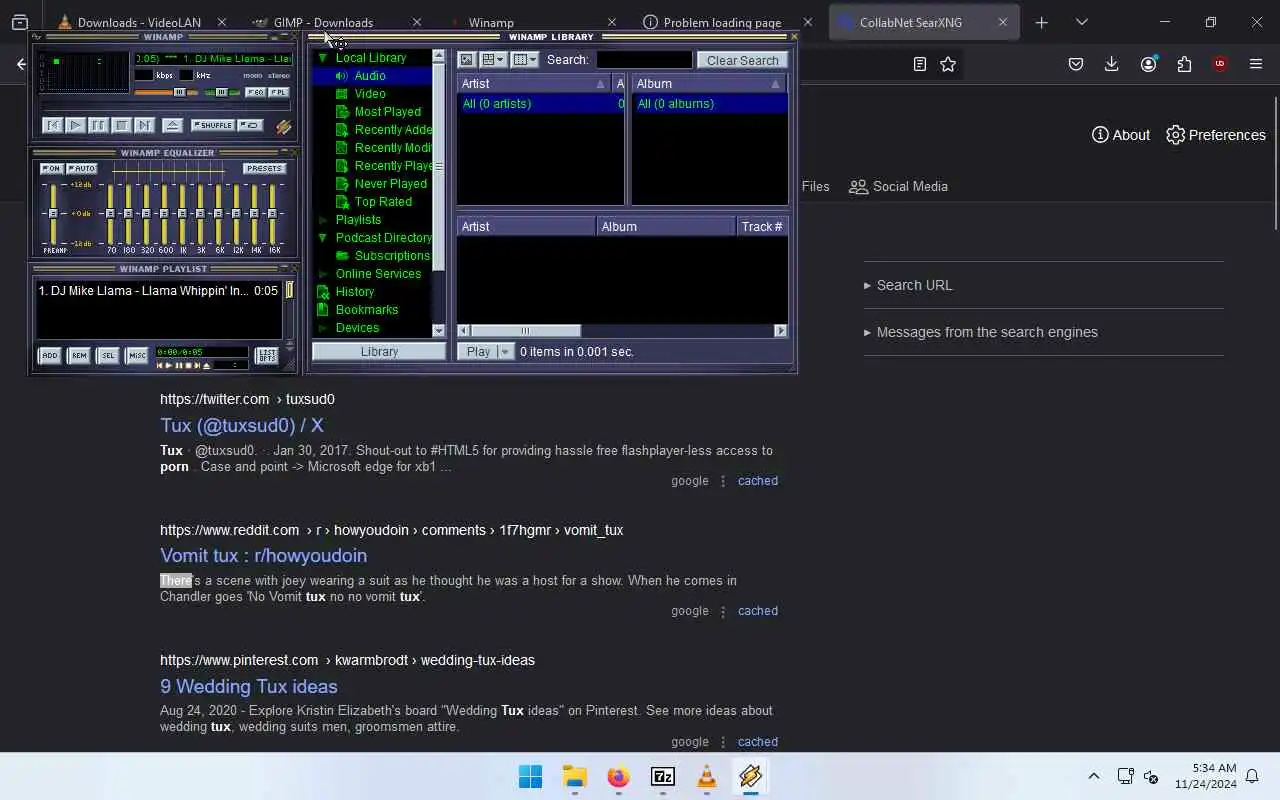This screenshot has height=800, width=1280.
Task: Open the Play button dropdown arrow
Action: pyautogui.click(x=505, y=352)
